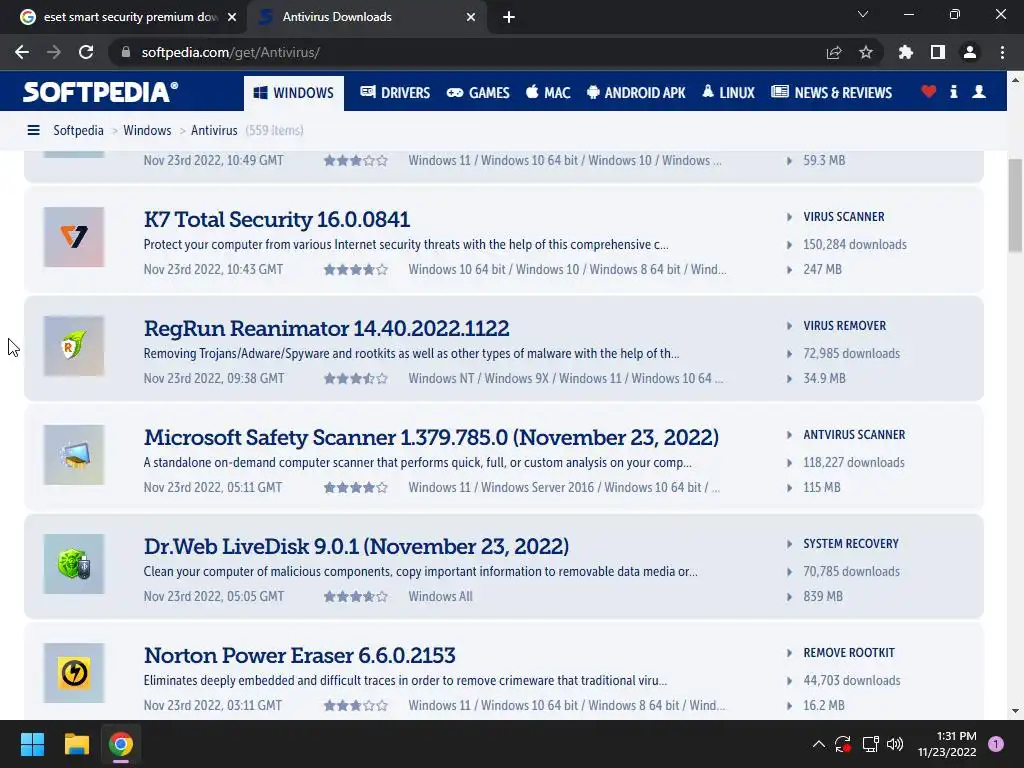Screen dimensions: 1024x768
Task: Click the RegRun Reanimator star rating
Action: click(356, 379)
